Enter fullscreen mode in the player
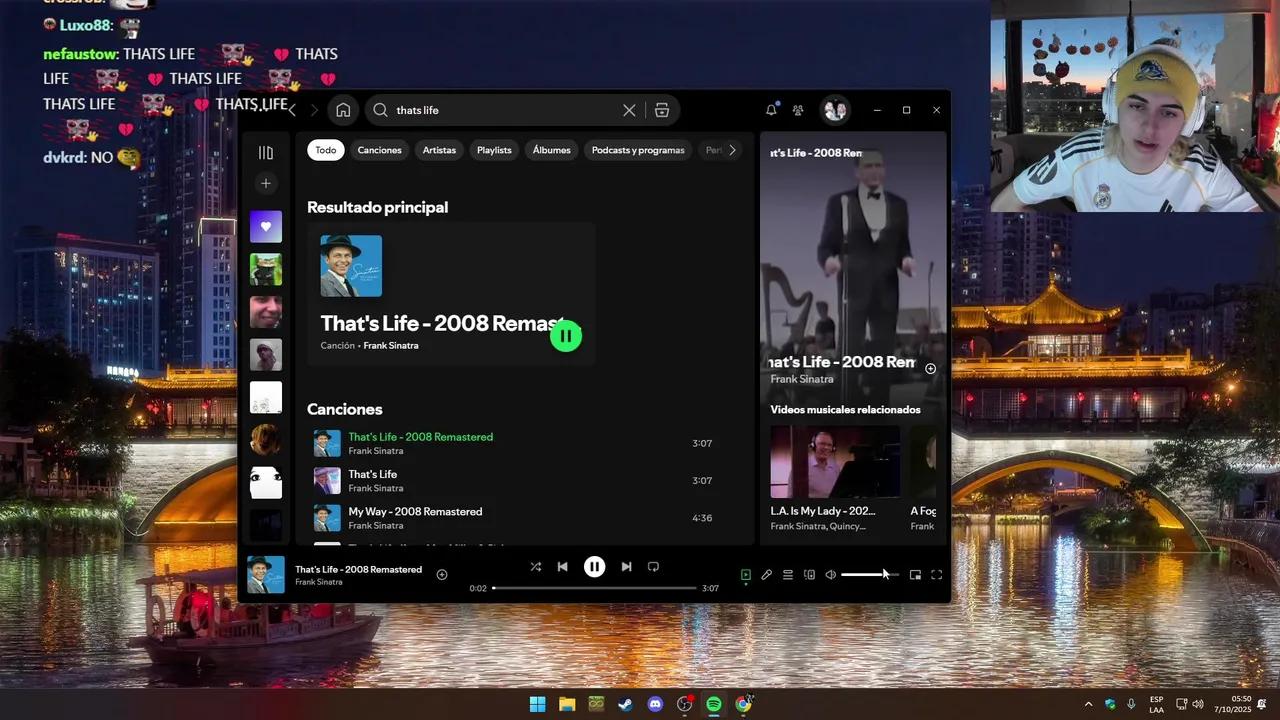Screen dimensions: 1280x720 (937, 575)
